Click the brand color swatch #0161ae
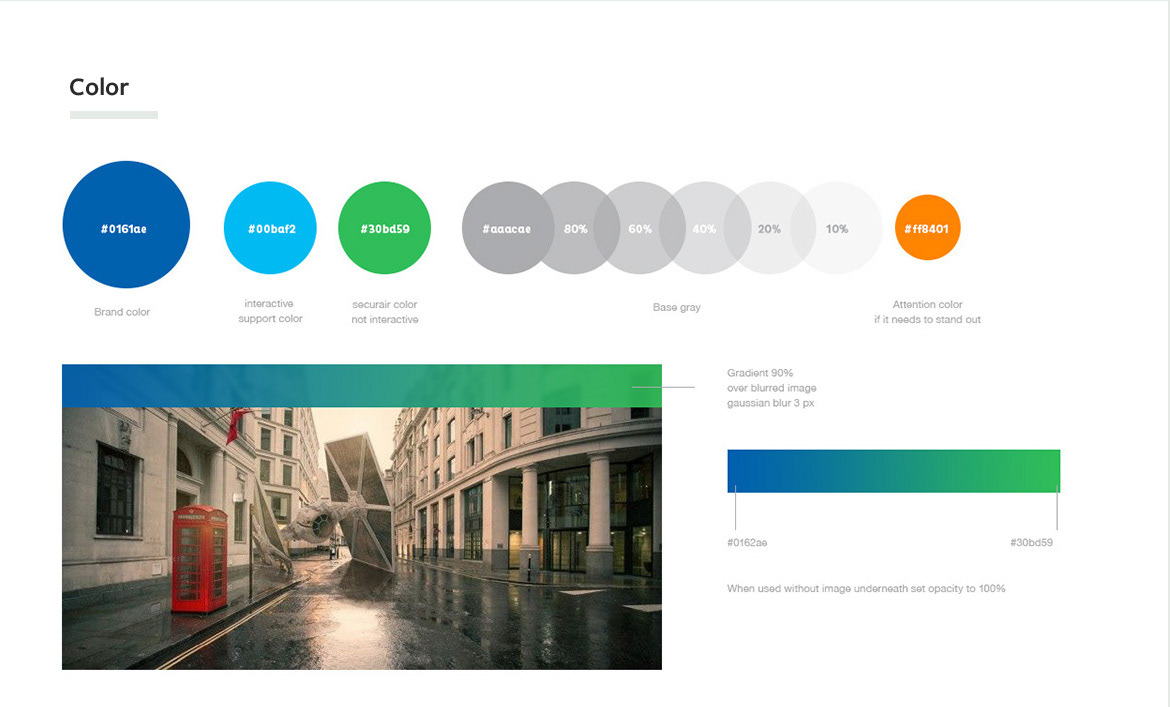Screen dimensions: 1170x707 pyautogui.click(x=126, y=224)
